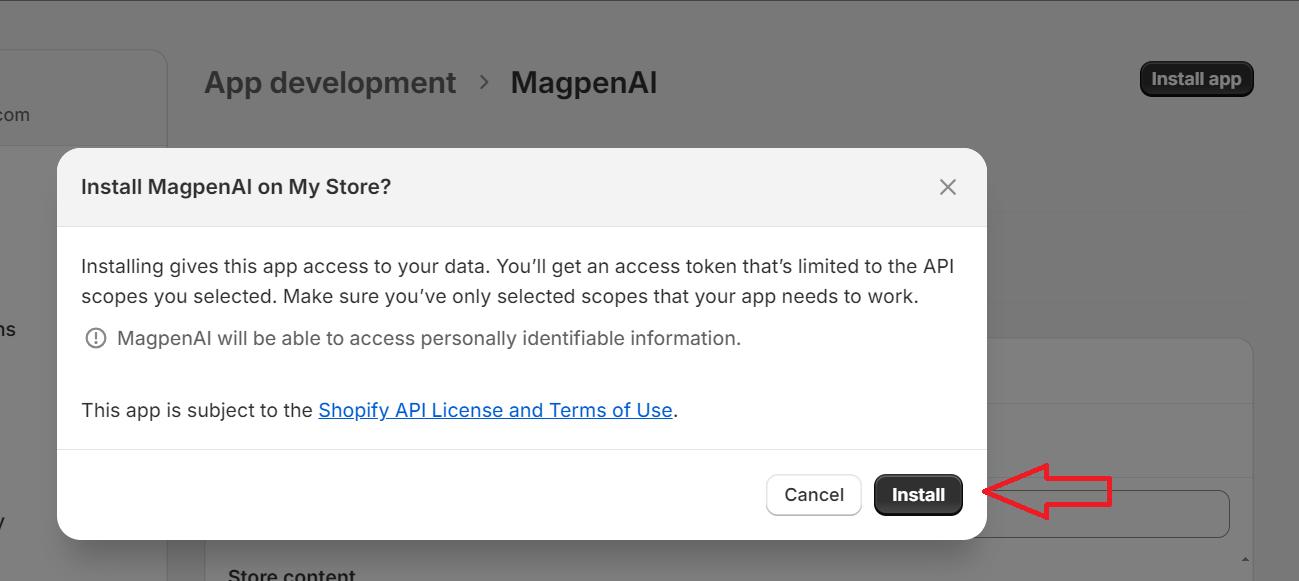The image size is (1299, 581).
Task: Click the breadcrumb chevron after App development
Action: [x=485, y=82]
